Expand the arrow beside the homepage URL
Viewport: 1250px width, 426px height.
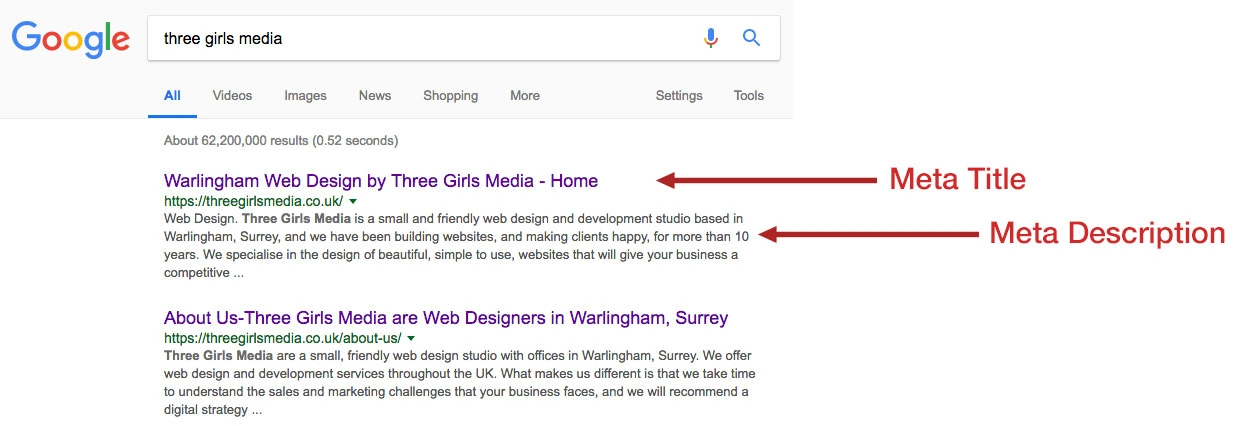point(353,201)
